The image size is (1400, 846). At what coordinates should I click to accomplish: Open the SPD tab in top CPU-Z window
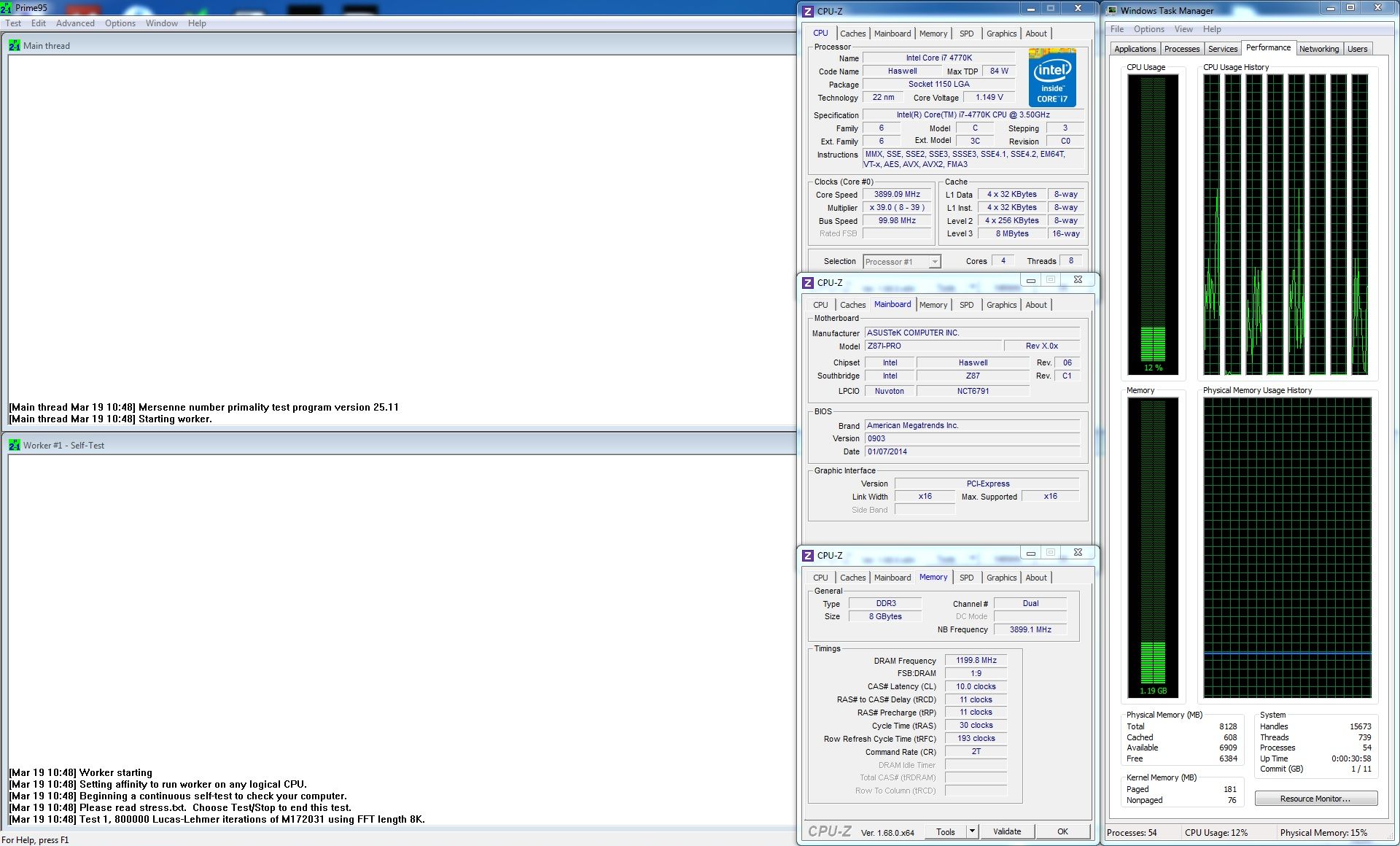[966, 34]
